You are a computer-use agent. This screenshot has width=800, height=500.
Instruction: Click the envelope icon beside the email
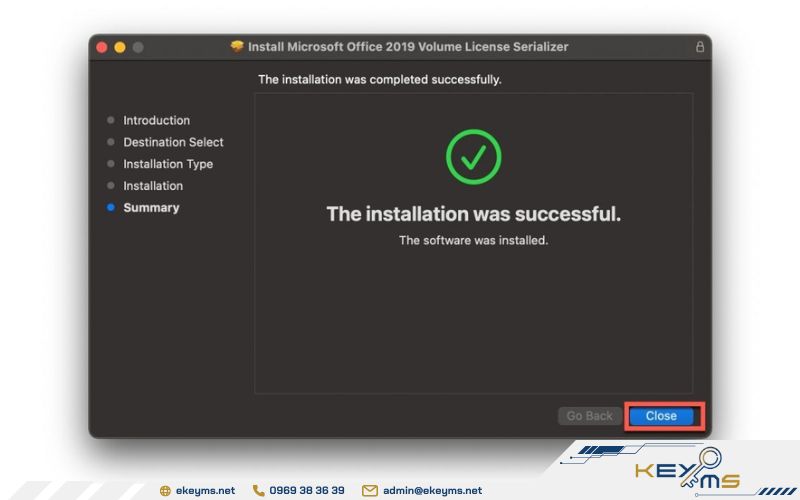click(x=369, y=491)
